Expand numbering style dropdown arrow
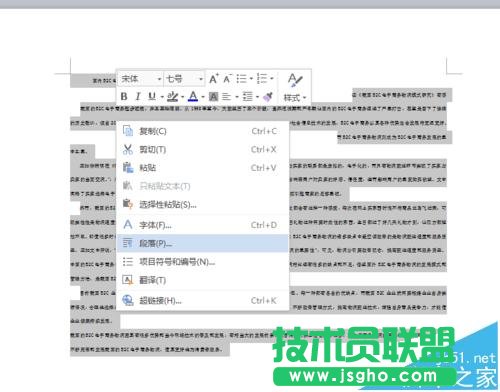 (x=272, y=79)
